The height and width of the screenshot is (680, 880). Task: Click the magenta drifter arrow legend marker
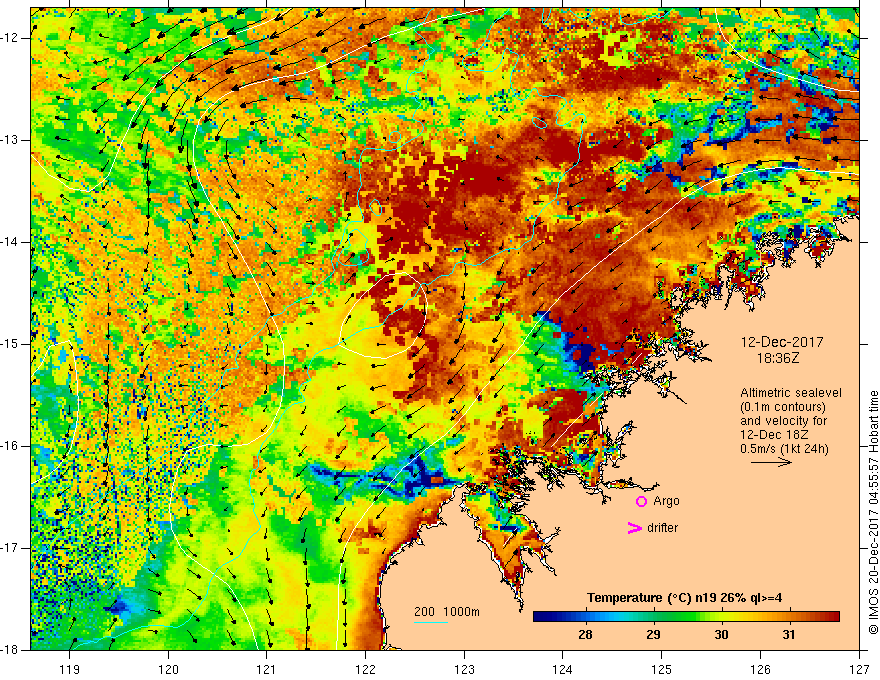pyautogui.click(x=634, y=528)
